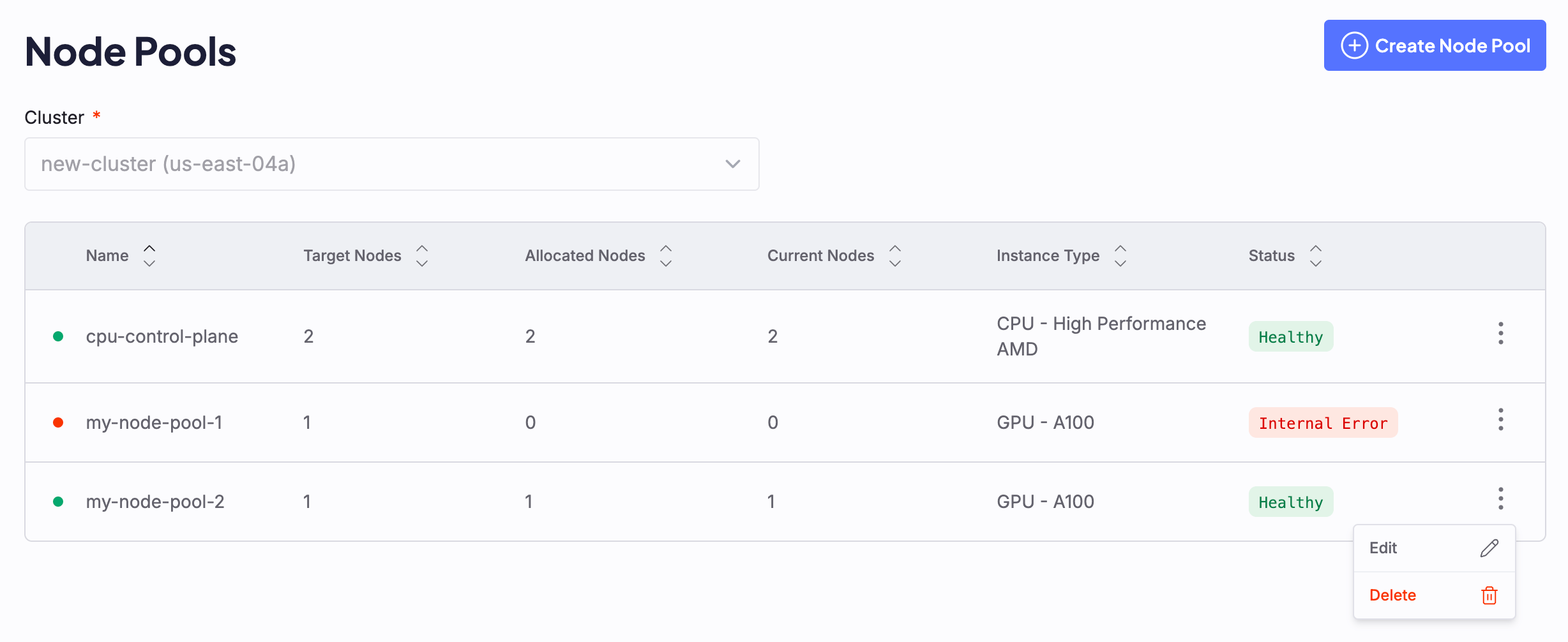The image size is (1568, 642).
Task: Sort by Target Nodes sort arrows
Action: pyautogui.click(x=422, y=256)
